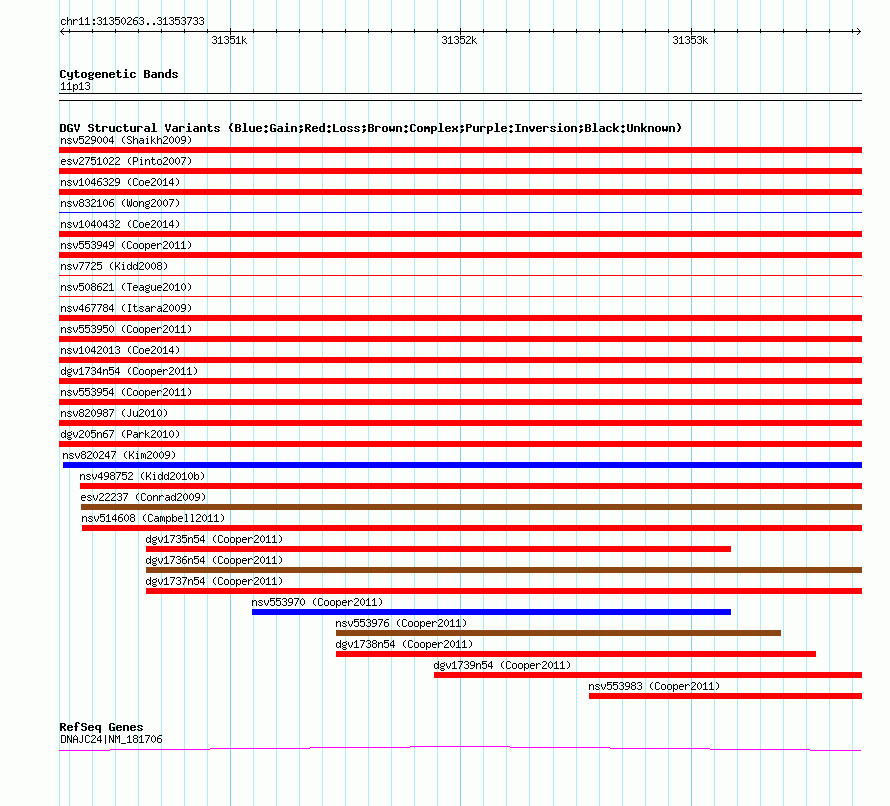Click the brown complex bar for nsv553976
This screenshot has width=890, height=806.
[x=558, y=633]
